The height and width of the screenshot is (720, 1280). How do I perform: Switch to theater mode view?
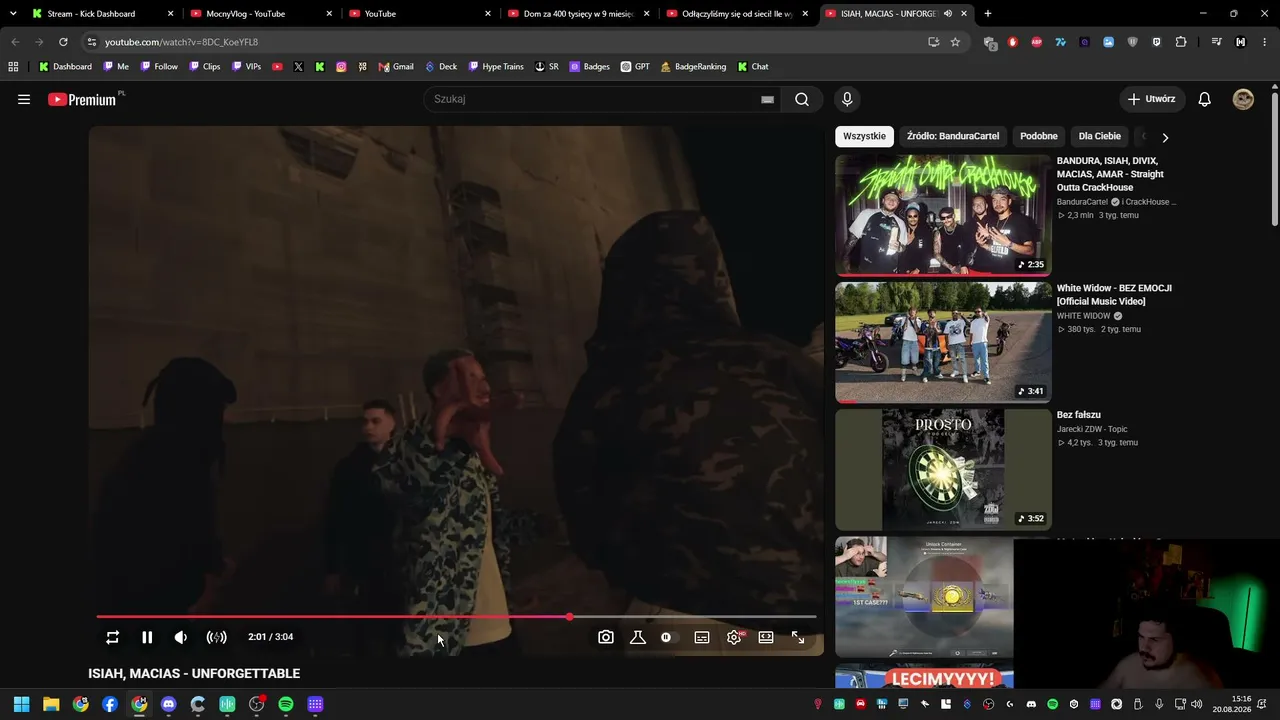click(x=766, y=637)
